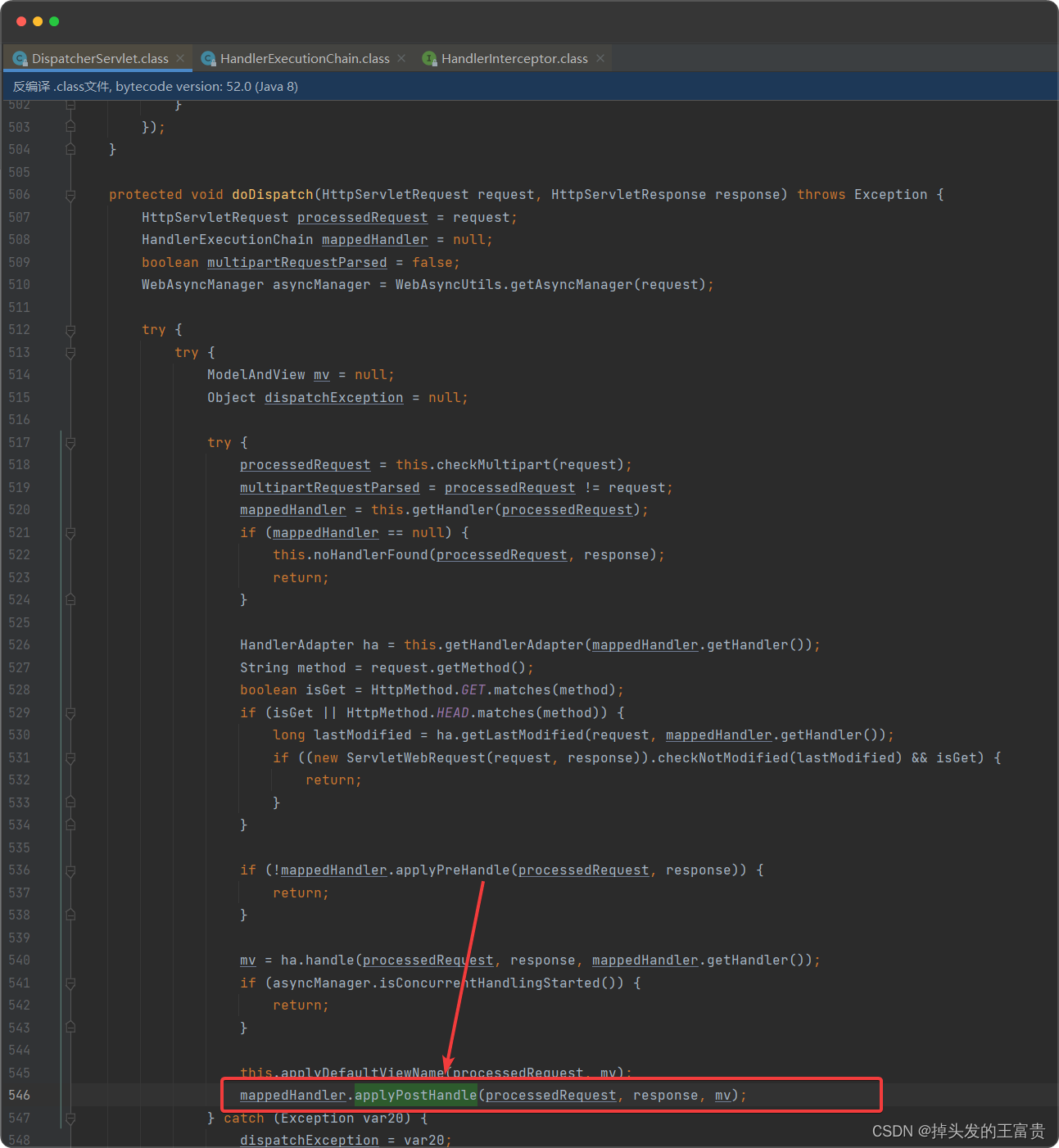This screenshot has width=1059, height=1148.
Task: Click the italic HEAD constant on line 529
Action: click(453, 713)
